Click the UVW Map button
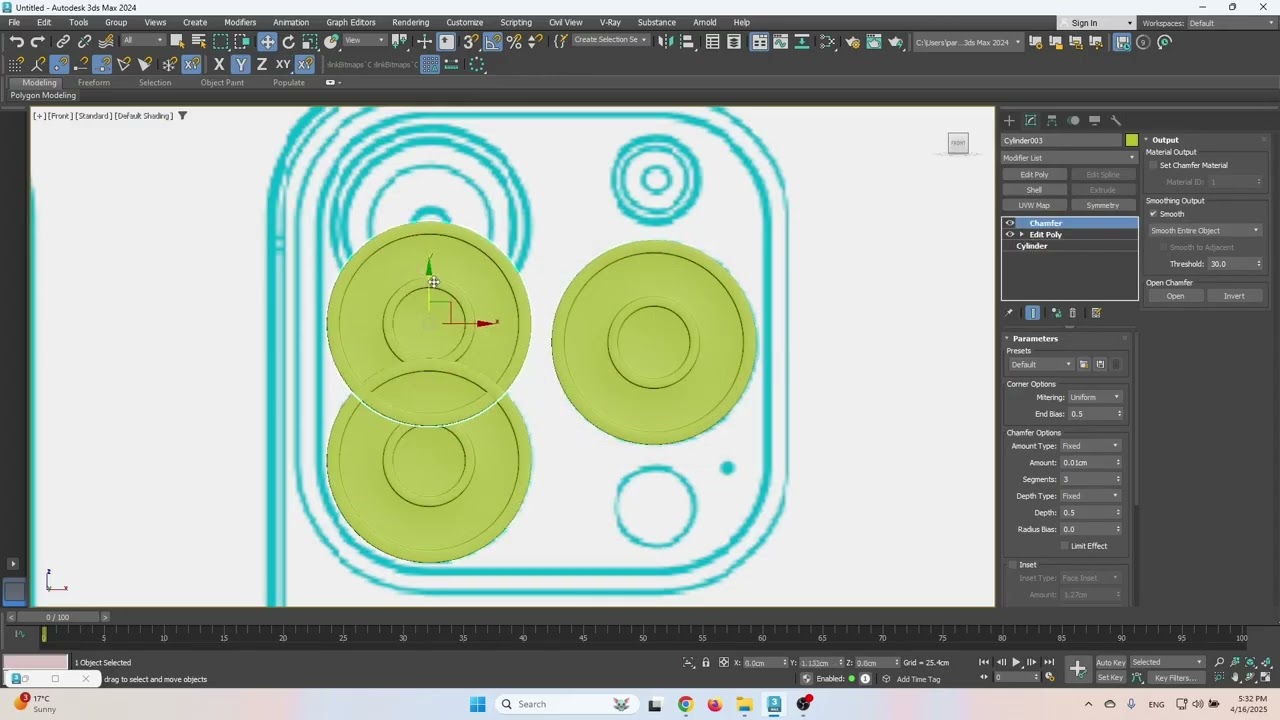The width and height of the screenshot is (1280, 720). [1034, 205]
